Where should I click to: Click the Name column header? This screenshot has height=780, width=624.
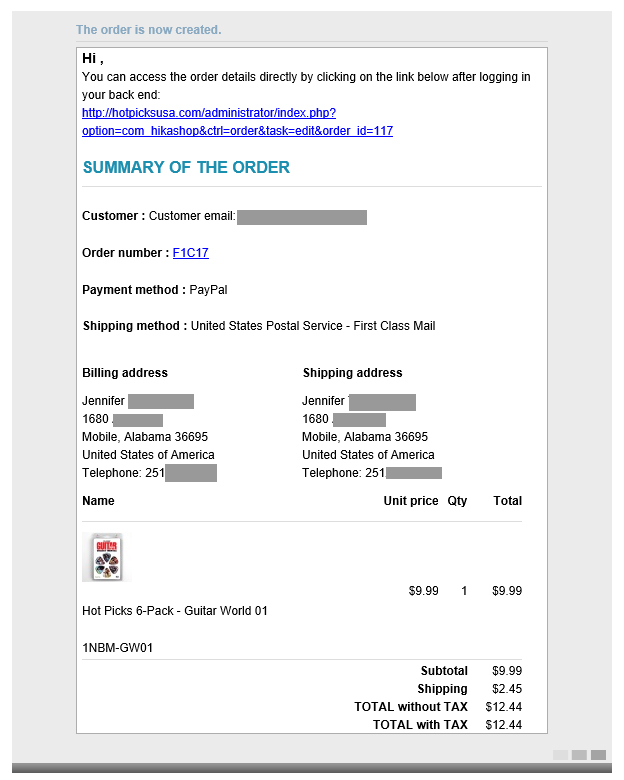98,501
